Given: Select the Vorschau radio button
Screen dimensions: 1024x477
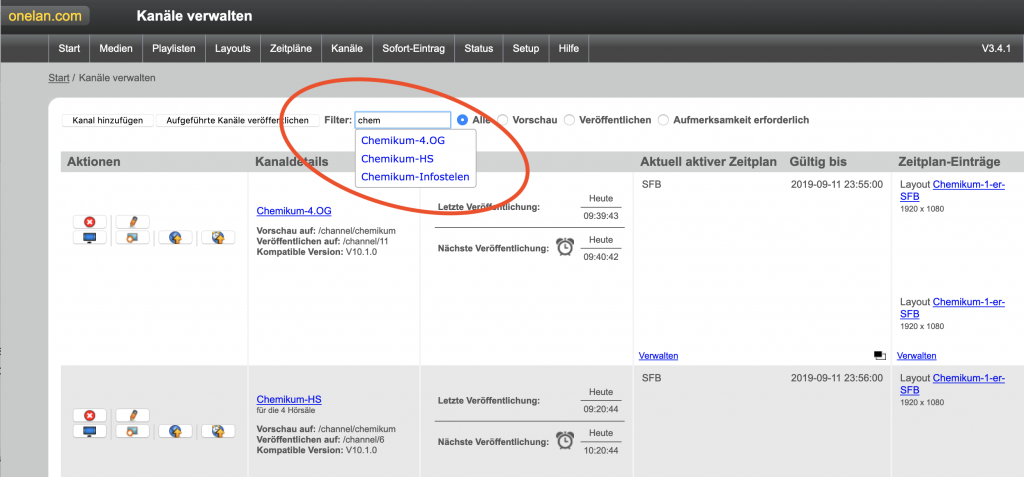Looking at the screenshot, I should 503,120.
